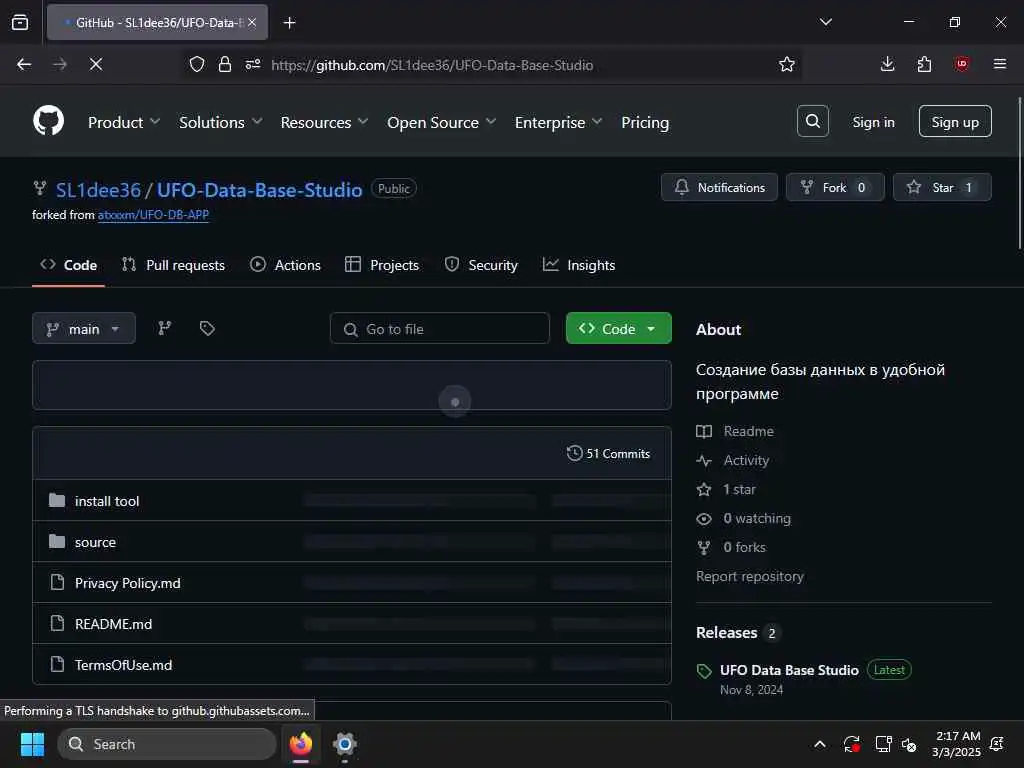Click the taskbar Search box

point(167,744)
